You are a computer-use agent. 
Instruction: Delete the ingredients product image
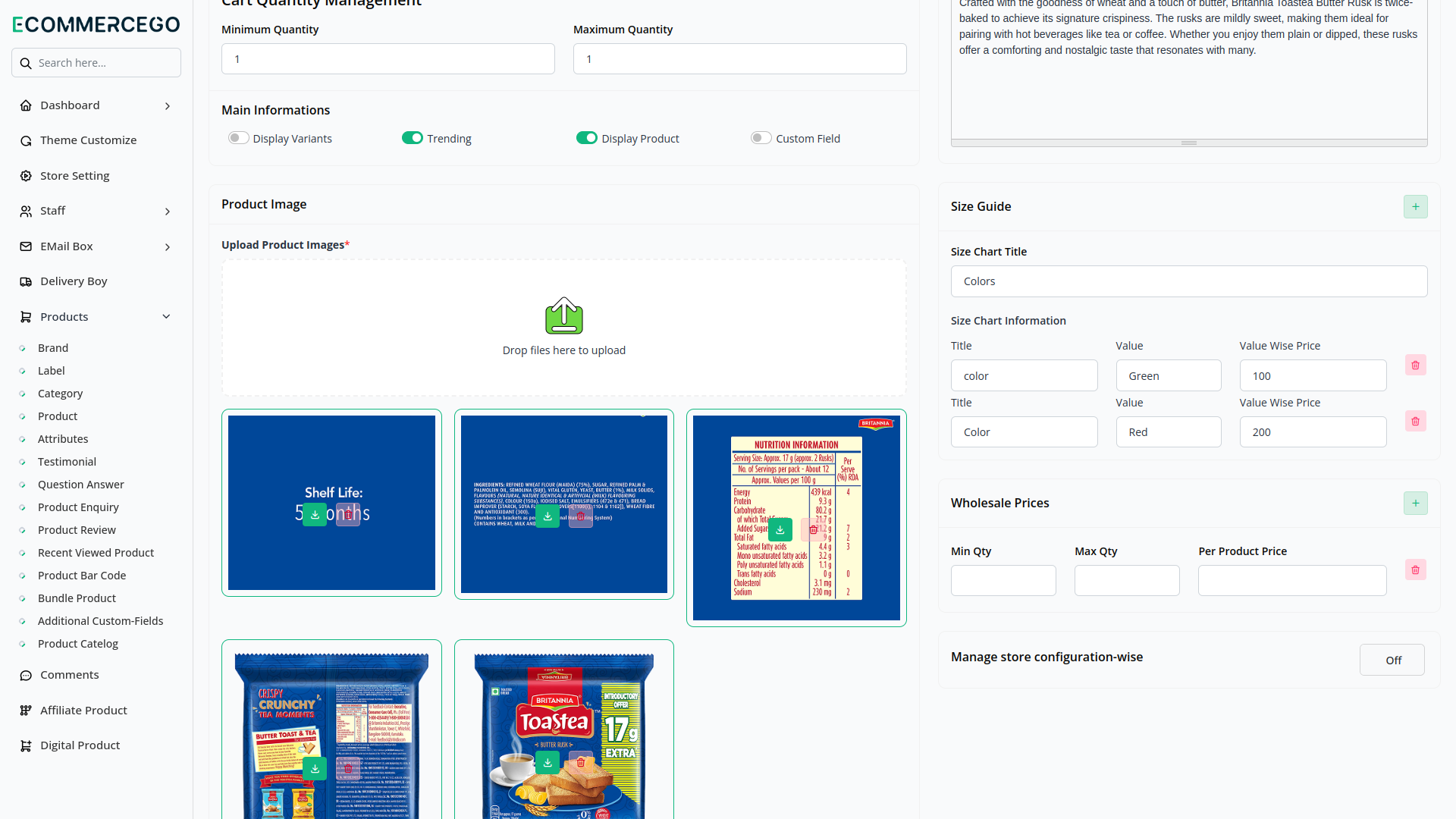click(x=581, y=516)
